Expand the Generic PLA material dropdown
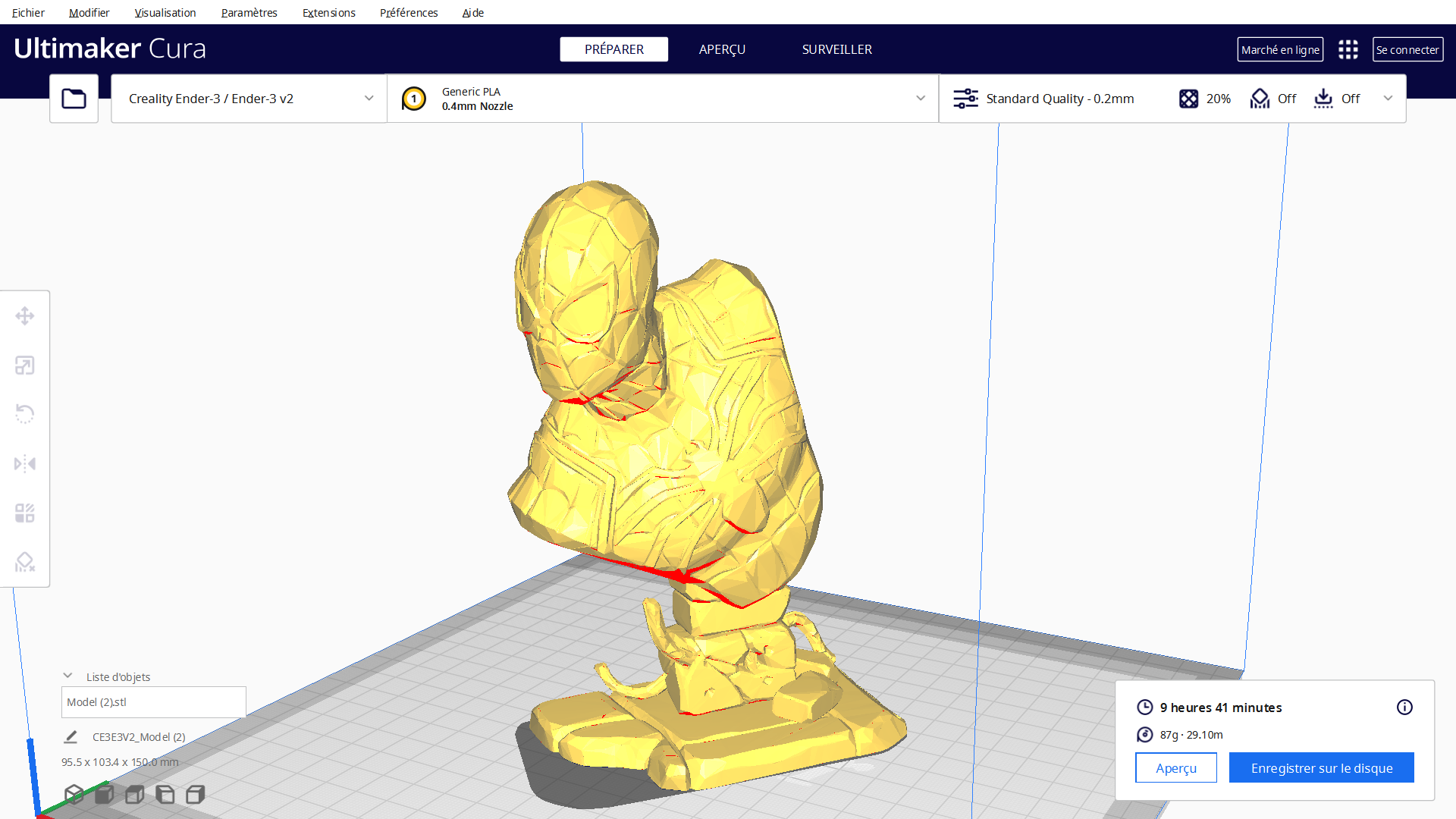This screenshot has width=1456, height=819. point(663,99)
